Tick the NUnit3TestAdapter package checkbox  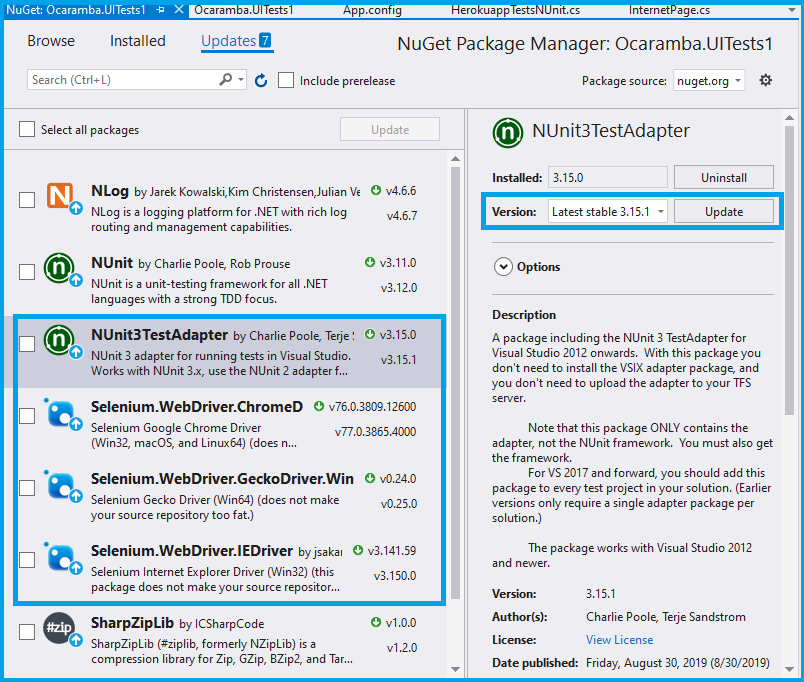[x=27, y=344]
